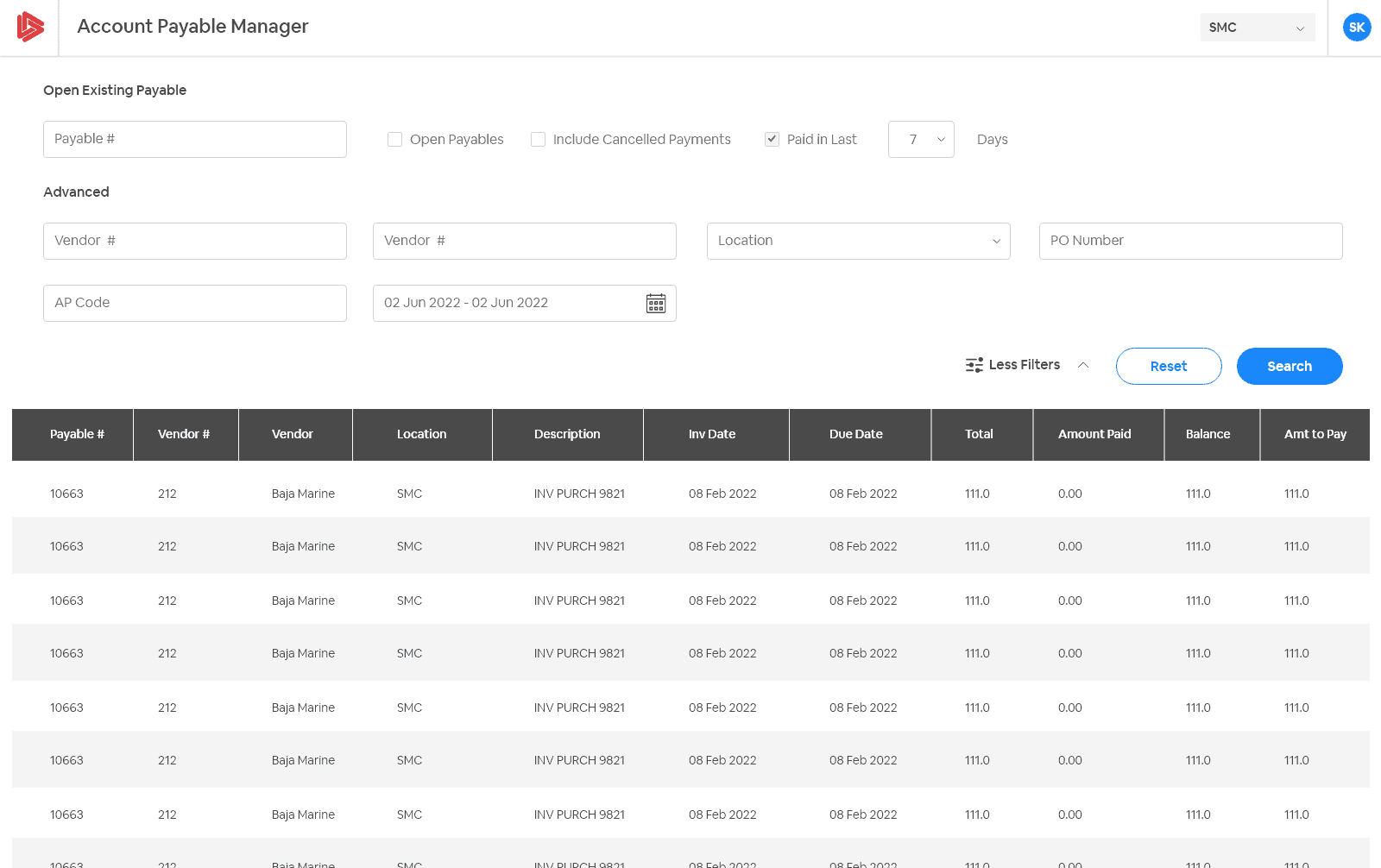Enable the Open Payables checkbox

(x=395, y=140)
